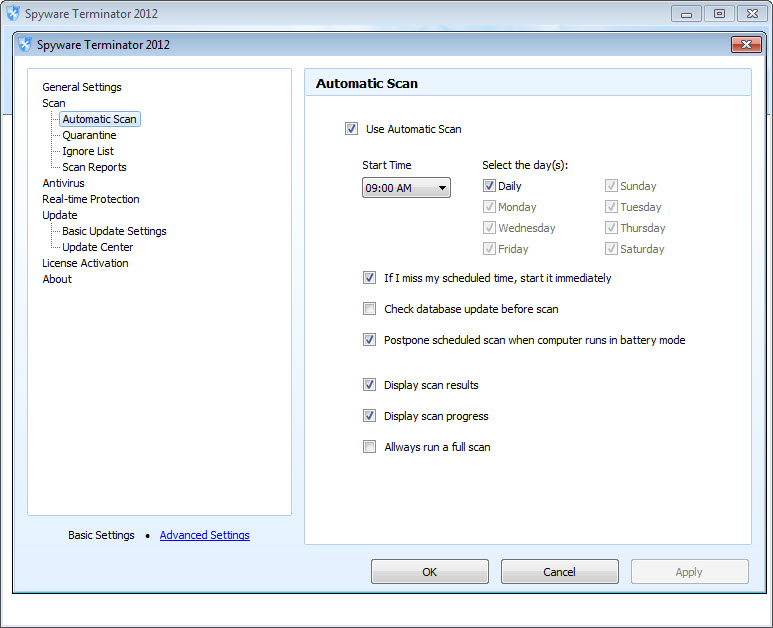Uncheck Display scan results
The width and height of the screenshot is (773, 628).
369,385
